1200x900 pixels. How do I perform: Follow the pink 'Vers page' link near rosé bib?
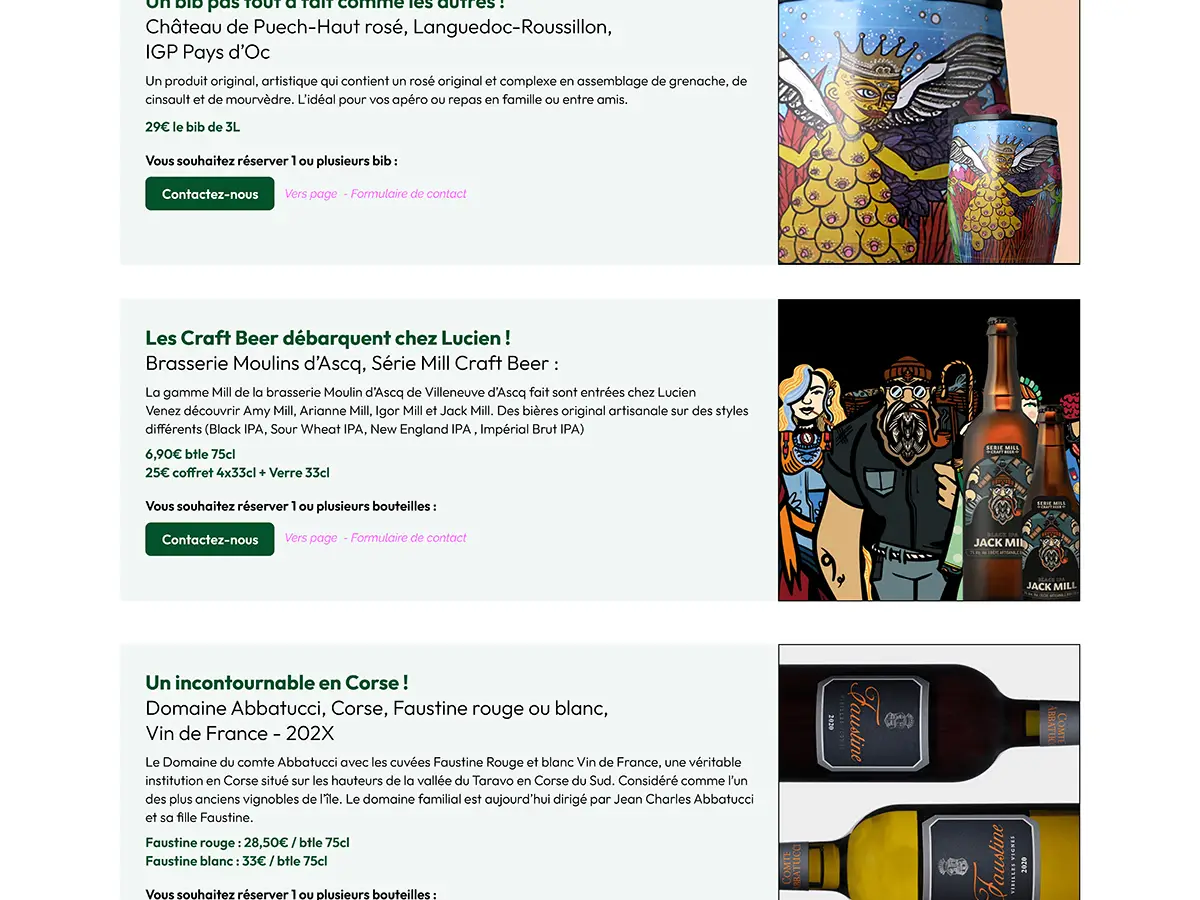pos(311,194)
